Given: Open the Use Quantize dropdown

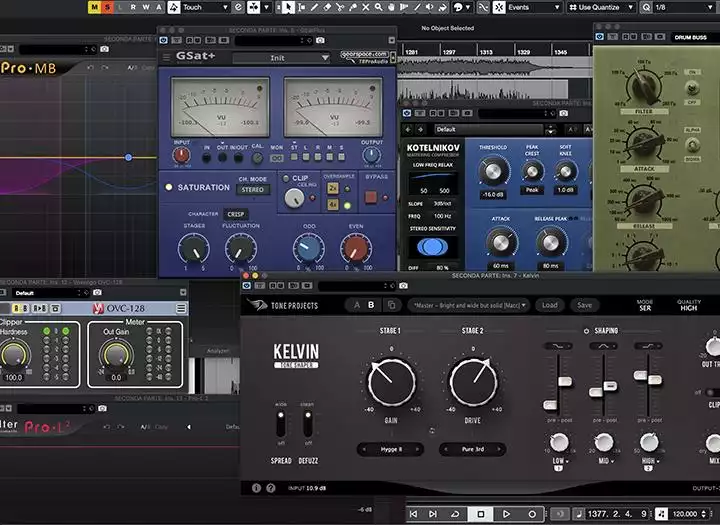Looking at the screenshot, I should point(601,7).
